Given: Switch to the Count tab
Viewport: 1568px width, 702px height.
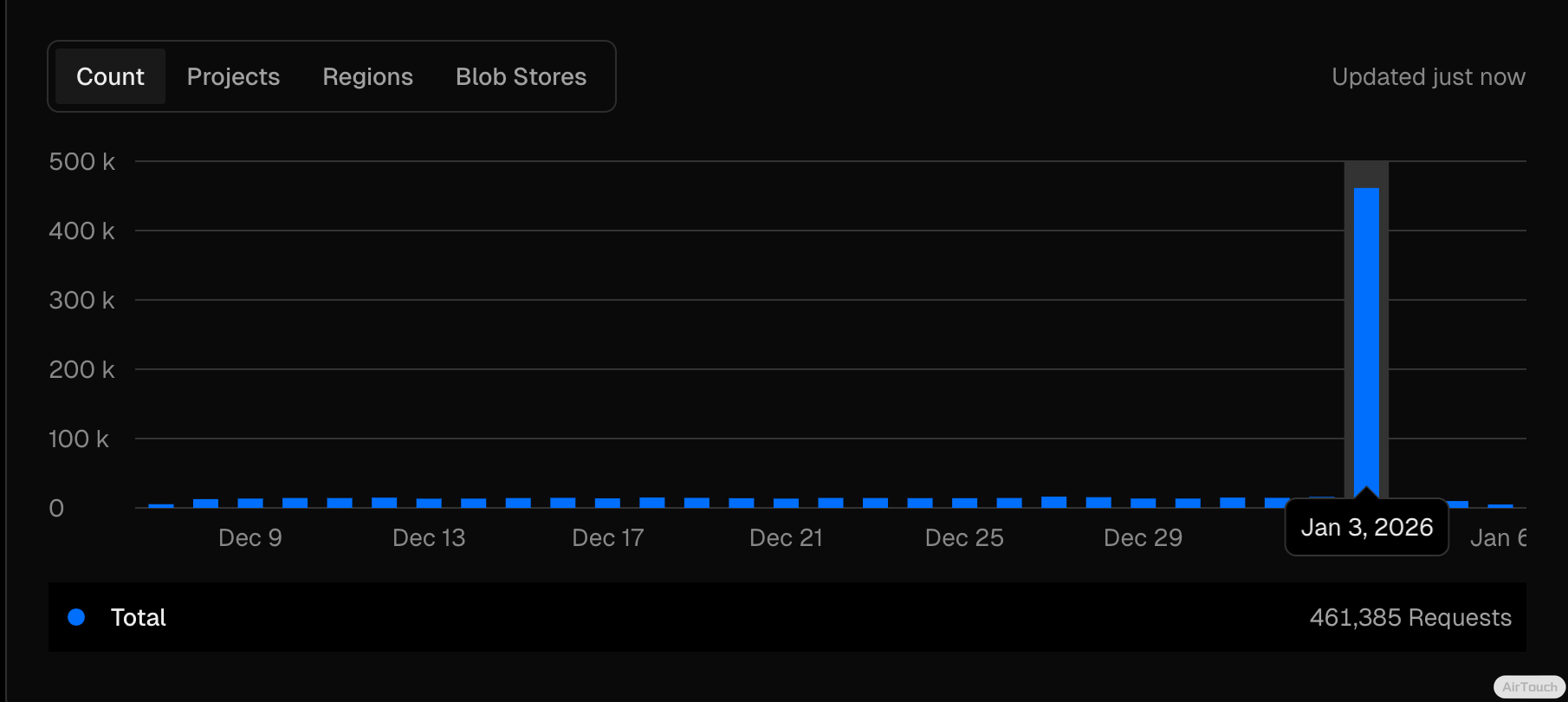Looking at the screenshot, I should [x=110, y=76].
